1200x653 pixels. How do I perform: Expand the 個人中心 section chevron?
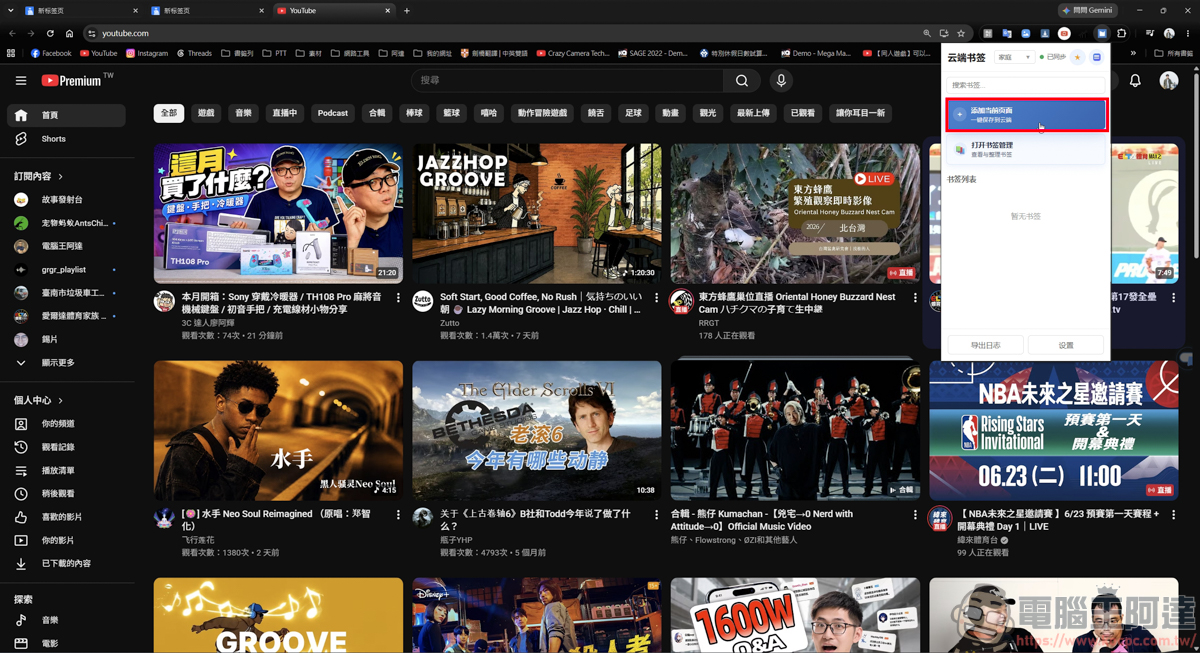pyautogui.click(x=60, y=401)
